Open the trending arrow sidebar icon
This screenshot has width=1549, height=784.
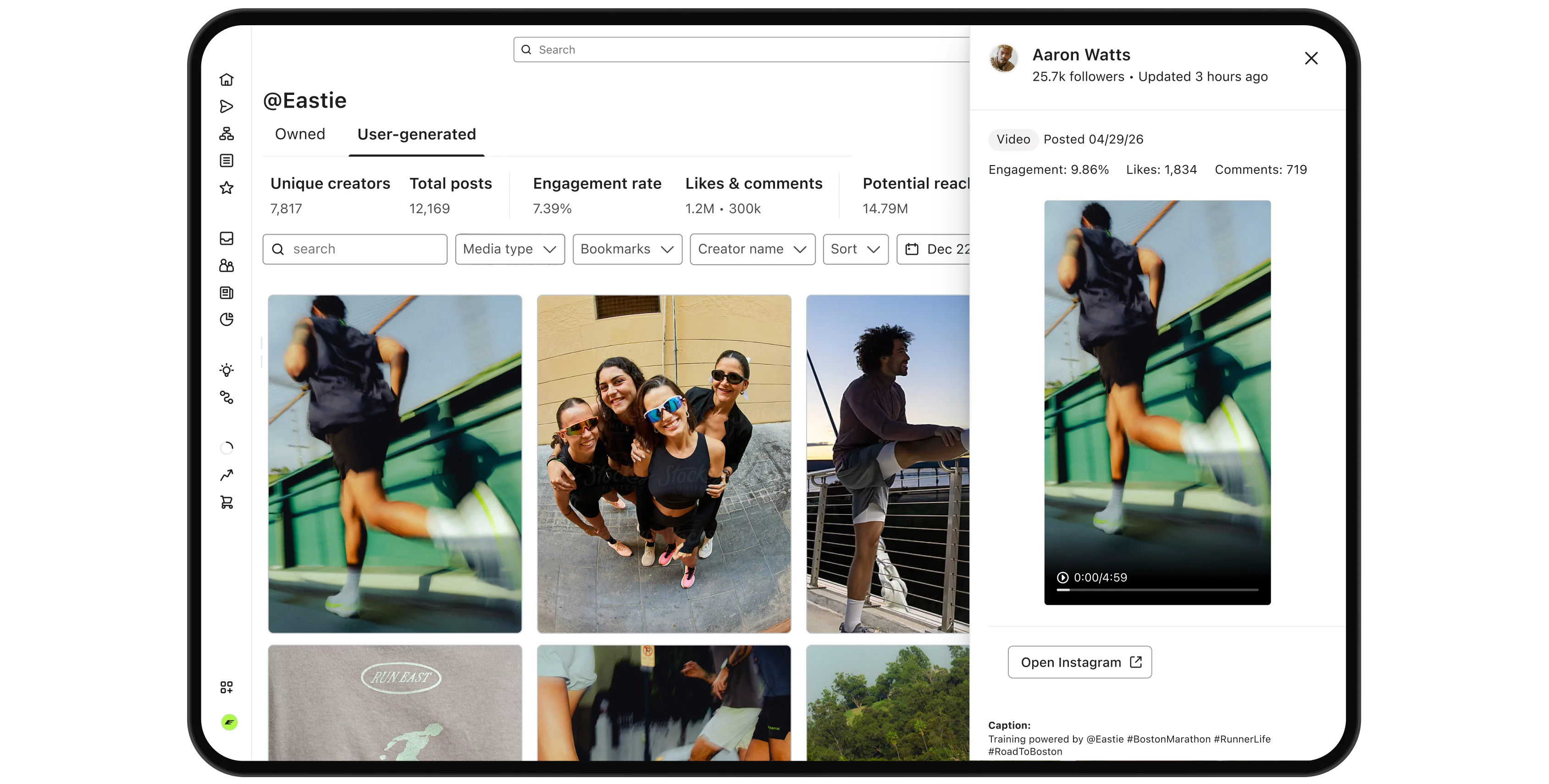point(226,475)
